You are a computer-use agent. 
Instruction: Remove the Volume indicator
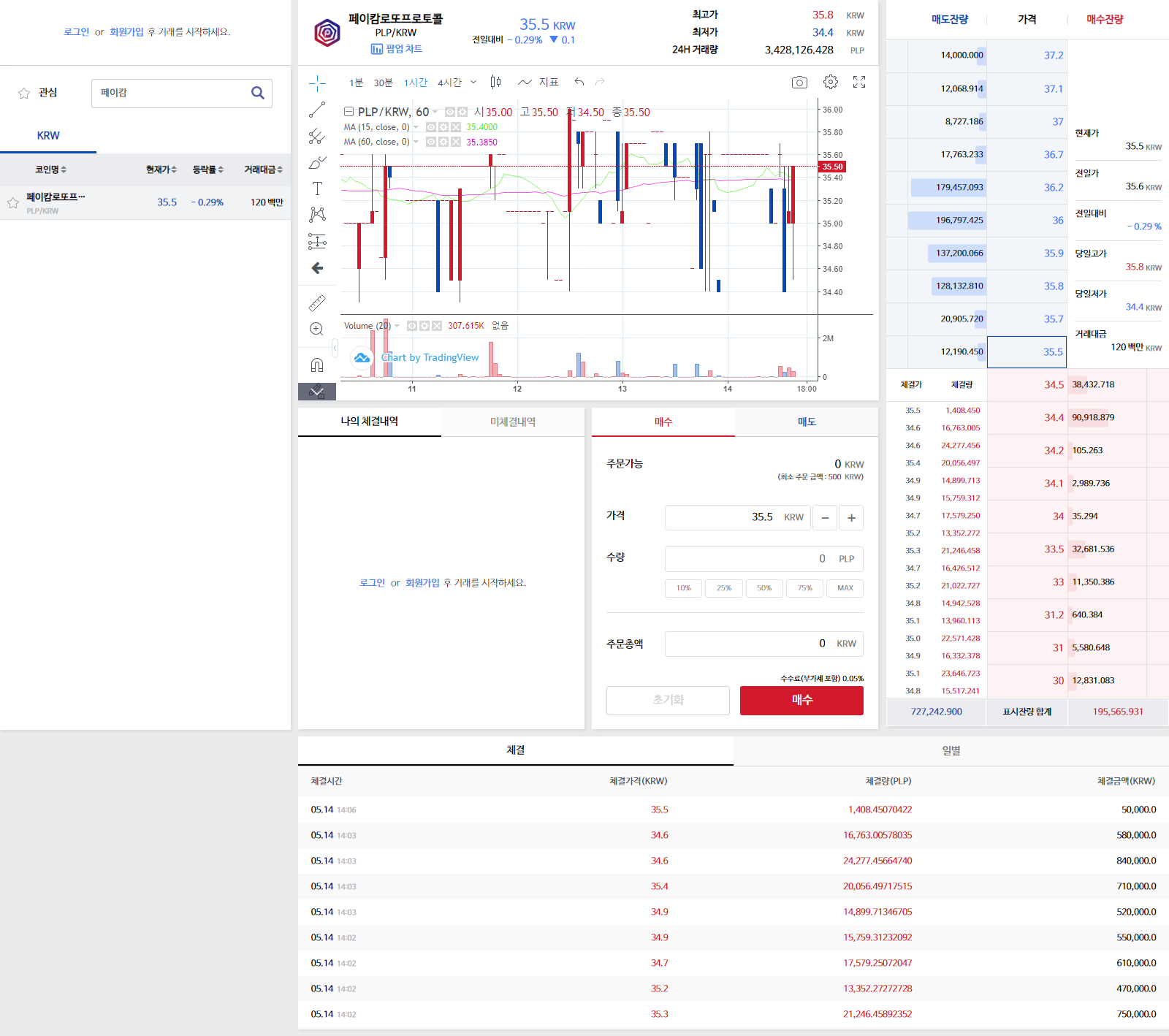pyautogui.click(x=437, y=326)
